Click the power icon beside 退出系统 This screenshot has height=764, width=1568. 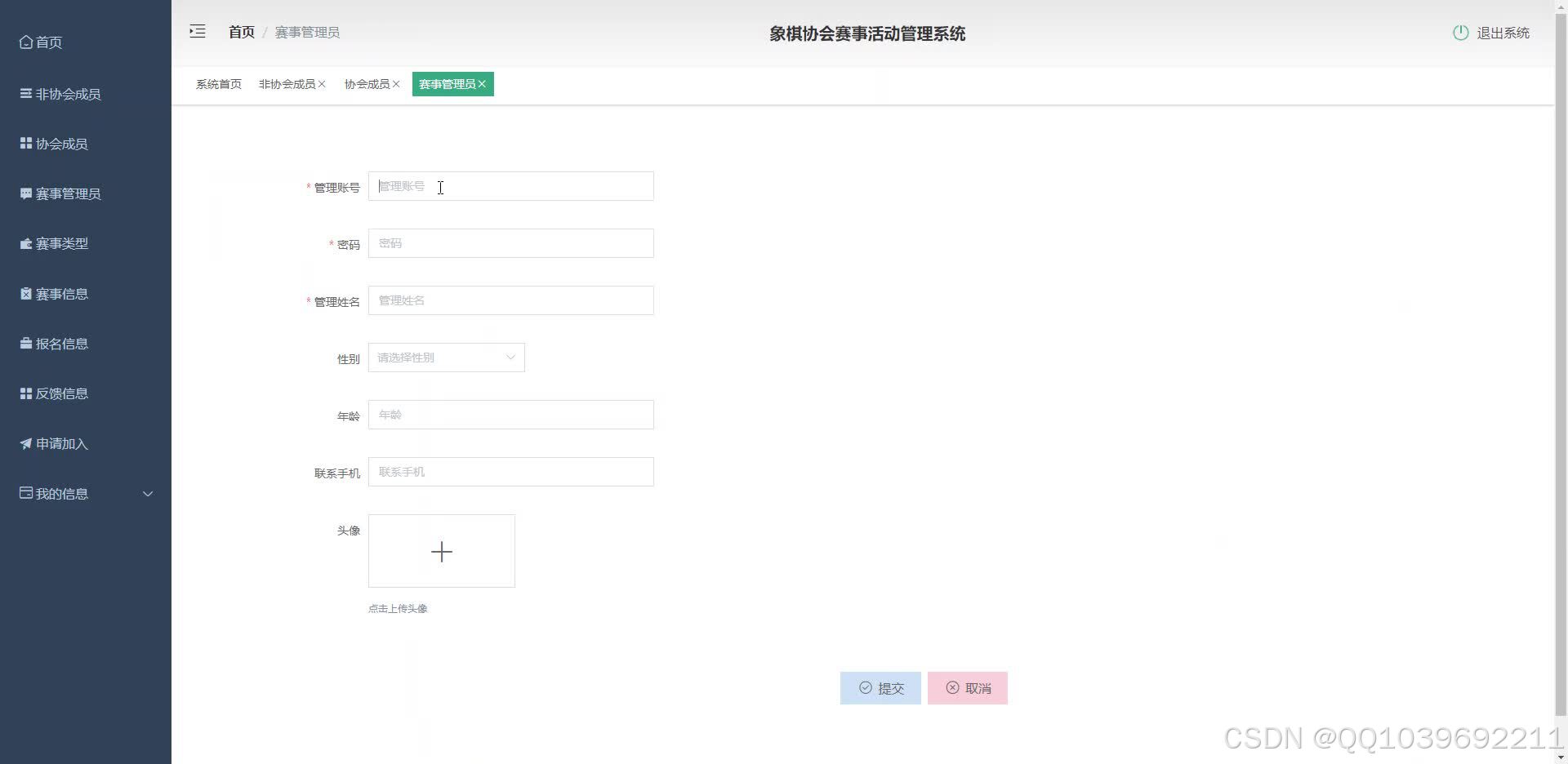[x=1460, y=33]
